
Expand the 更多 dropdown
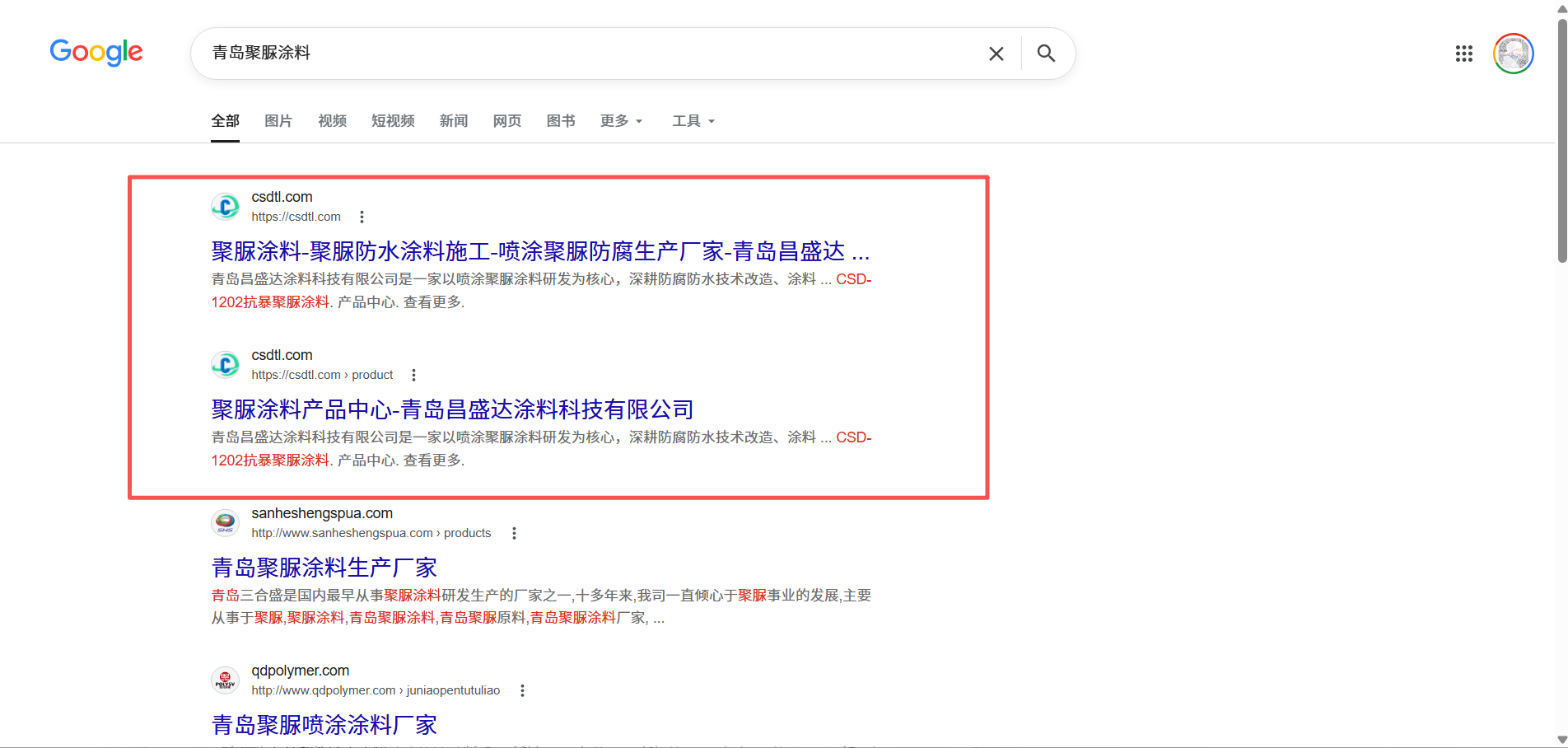click(622, 121)
